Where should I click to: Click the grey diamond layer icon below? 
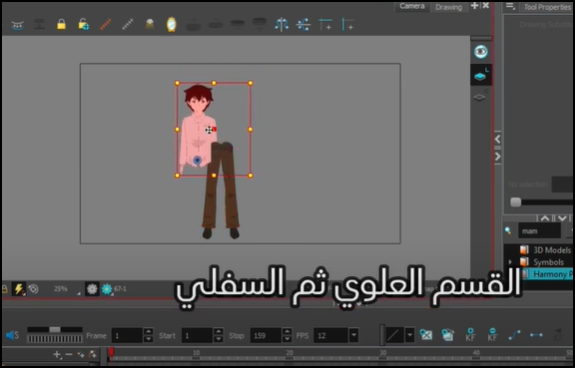click(480, 97)
